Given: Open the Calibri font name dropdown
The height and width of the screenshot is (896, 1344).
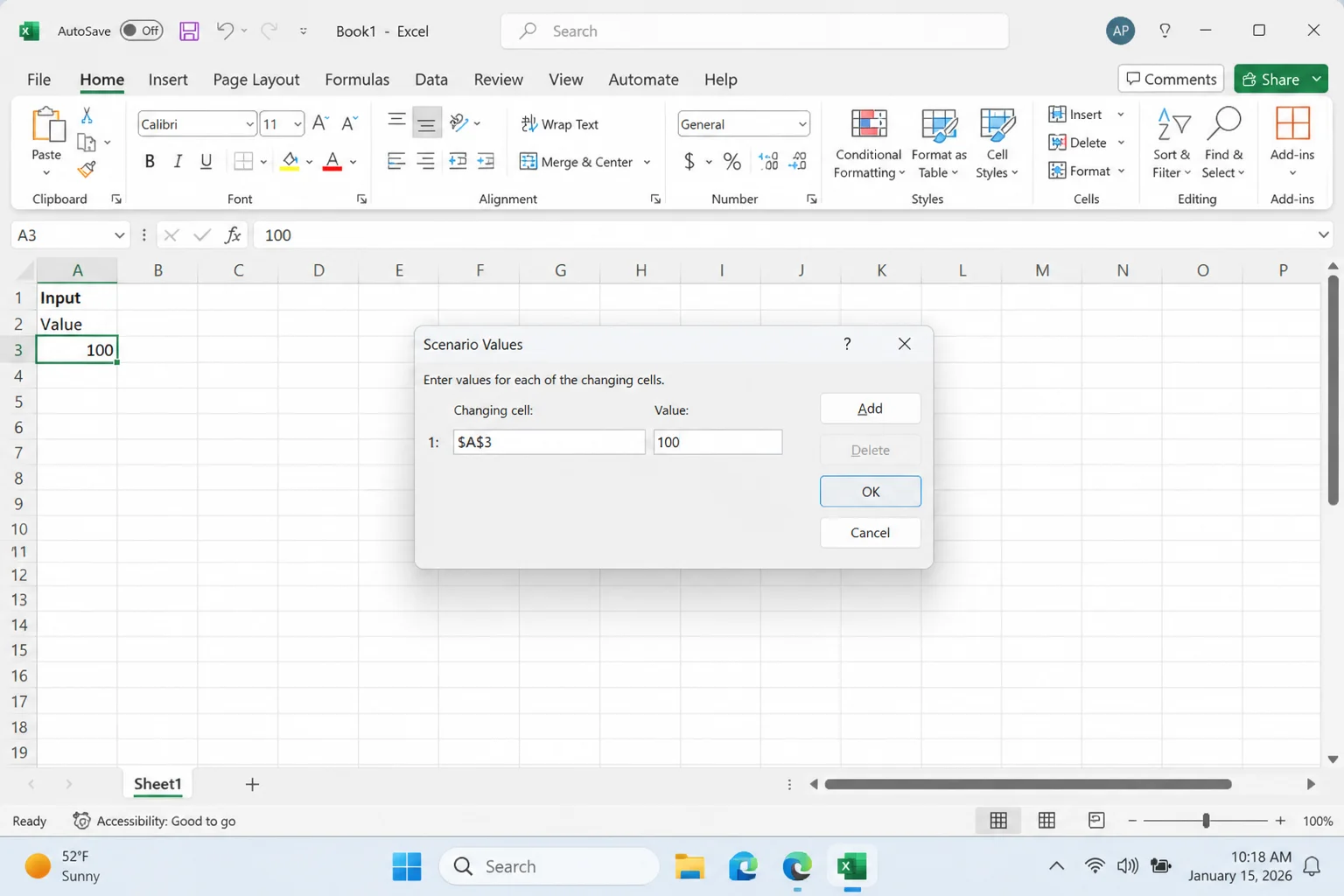Looking at the screenshot, I should pos(249,124).
